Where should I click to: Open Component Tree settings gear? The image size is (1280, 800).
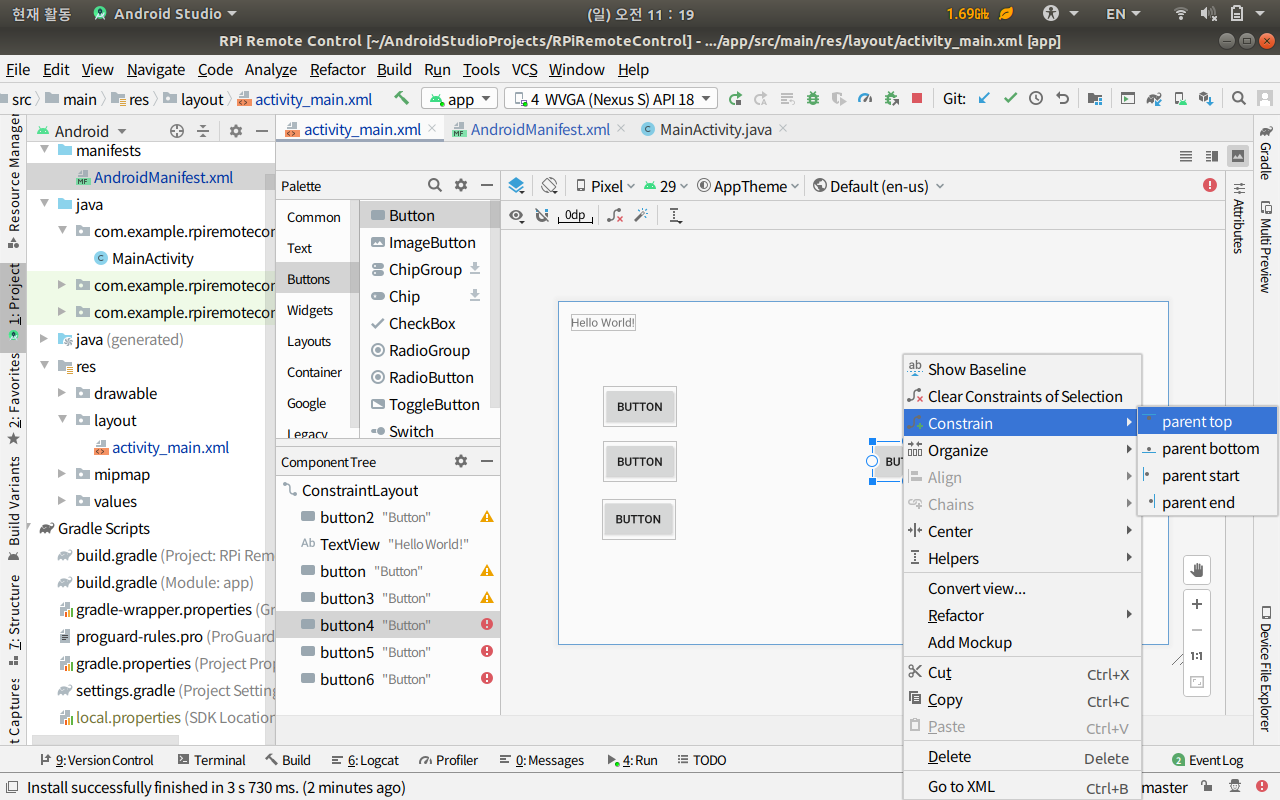pos(461,461)
